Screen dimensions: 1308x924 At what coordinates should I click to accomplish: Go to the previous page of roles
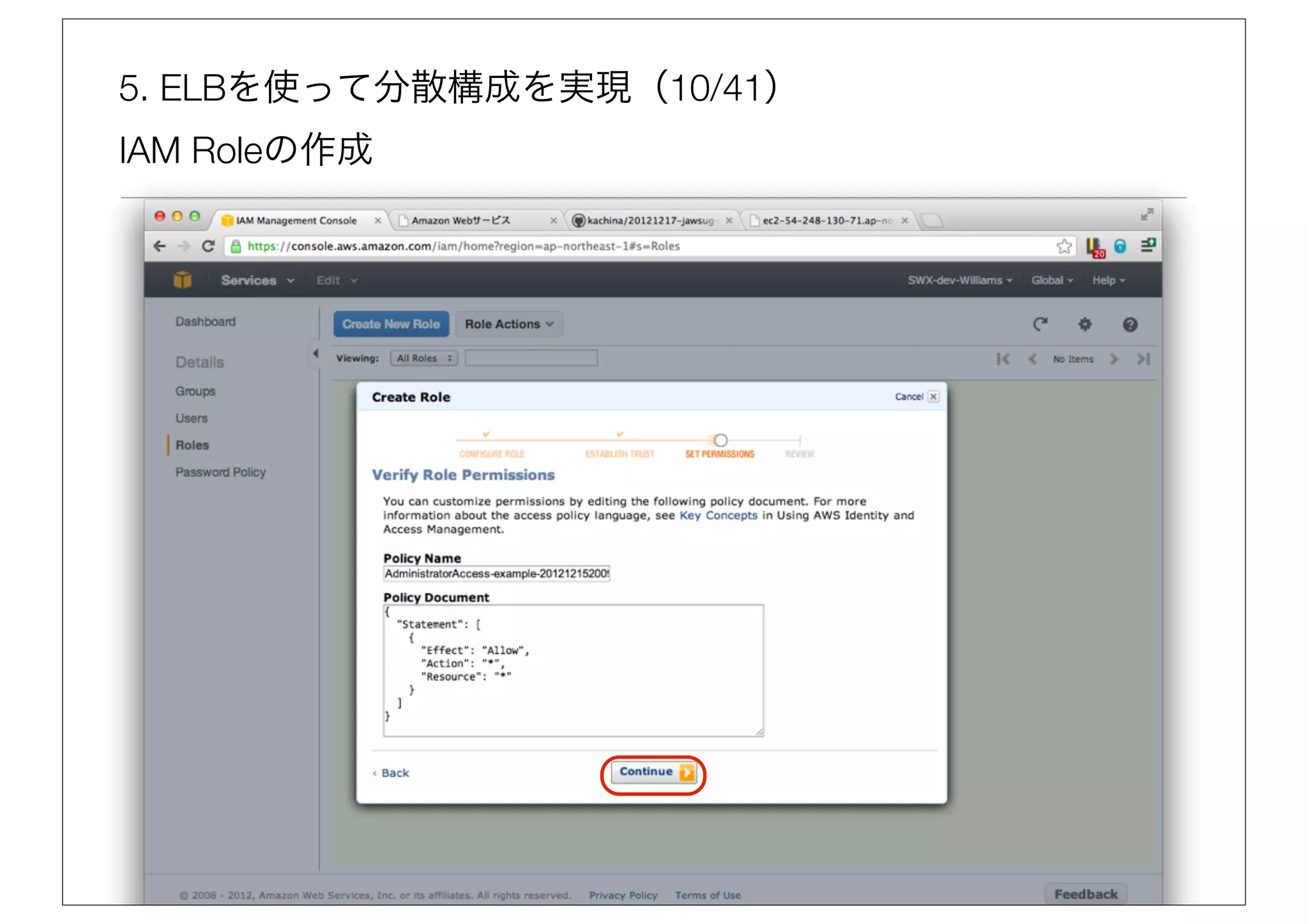[x=1032, y=359]
